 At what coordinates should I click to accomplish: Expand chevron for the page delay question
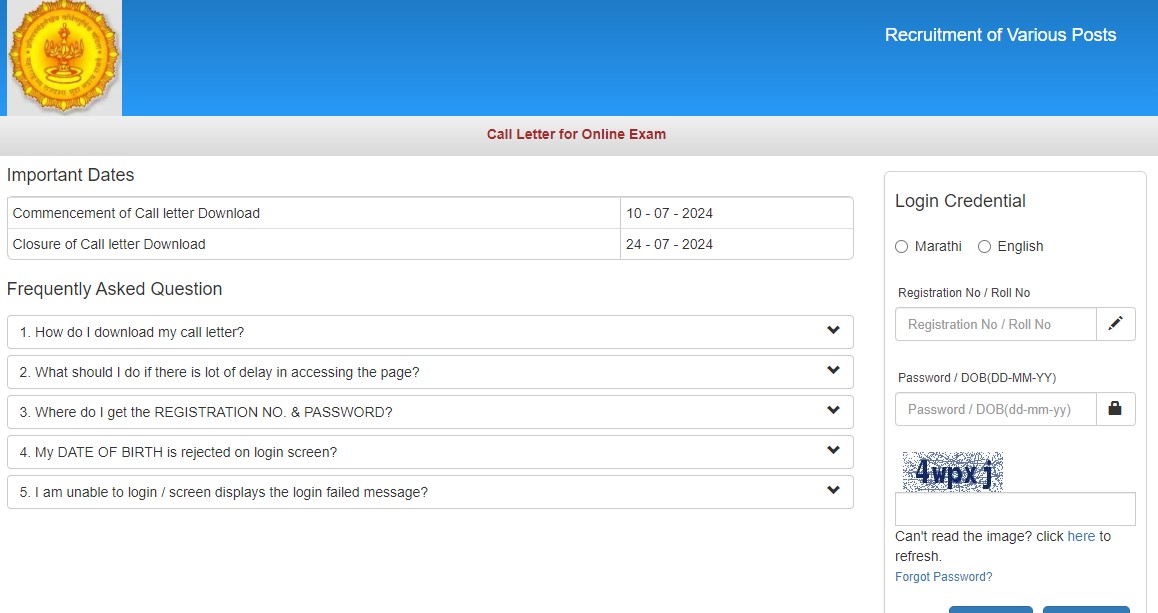click(833, 371)
